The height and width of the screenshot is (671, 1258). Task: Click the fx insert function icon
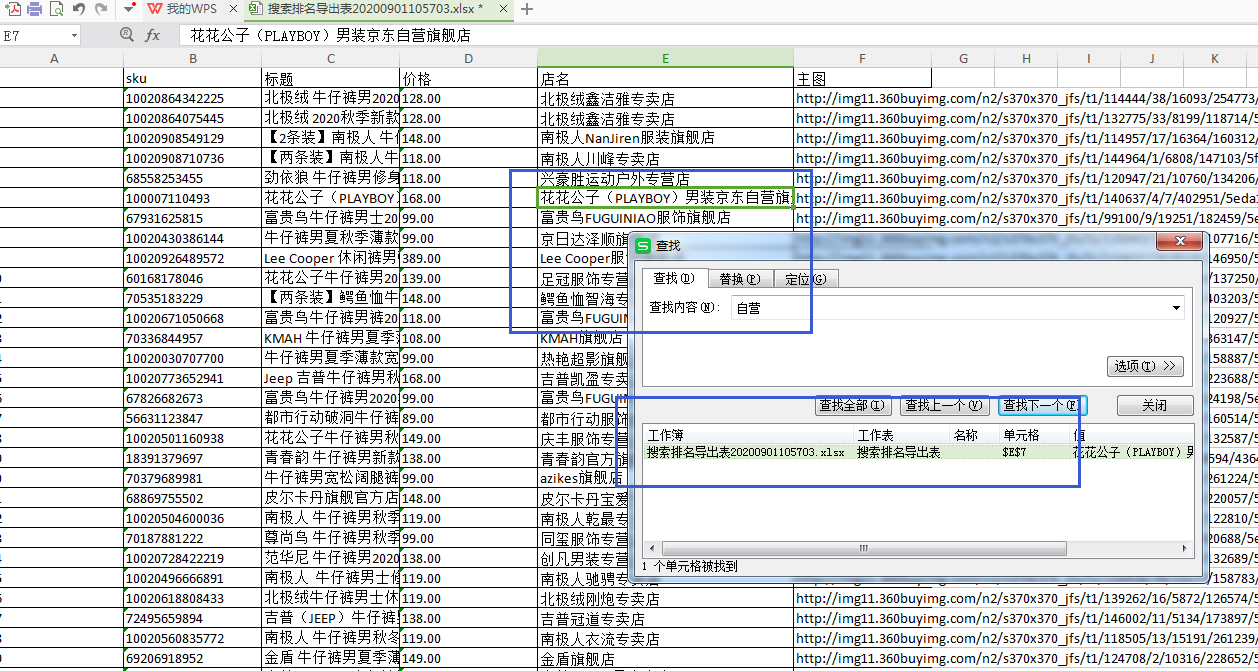(x=152, y=35)
